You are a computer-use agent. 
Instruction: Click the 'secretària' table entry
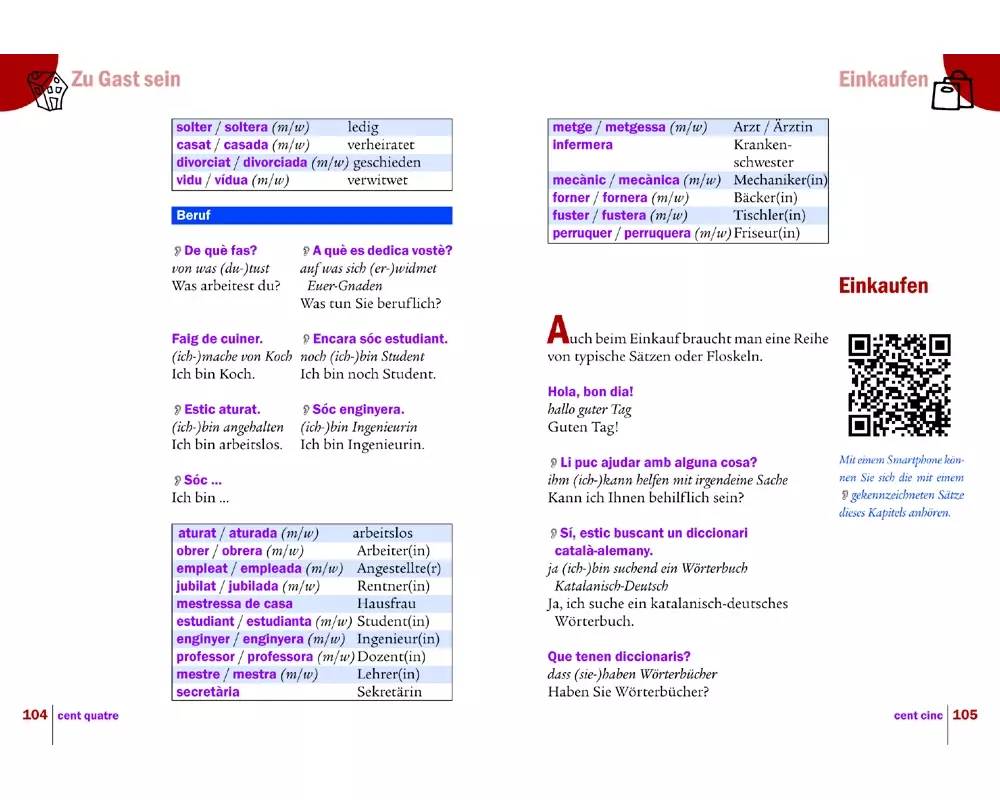coord(208,692)
